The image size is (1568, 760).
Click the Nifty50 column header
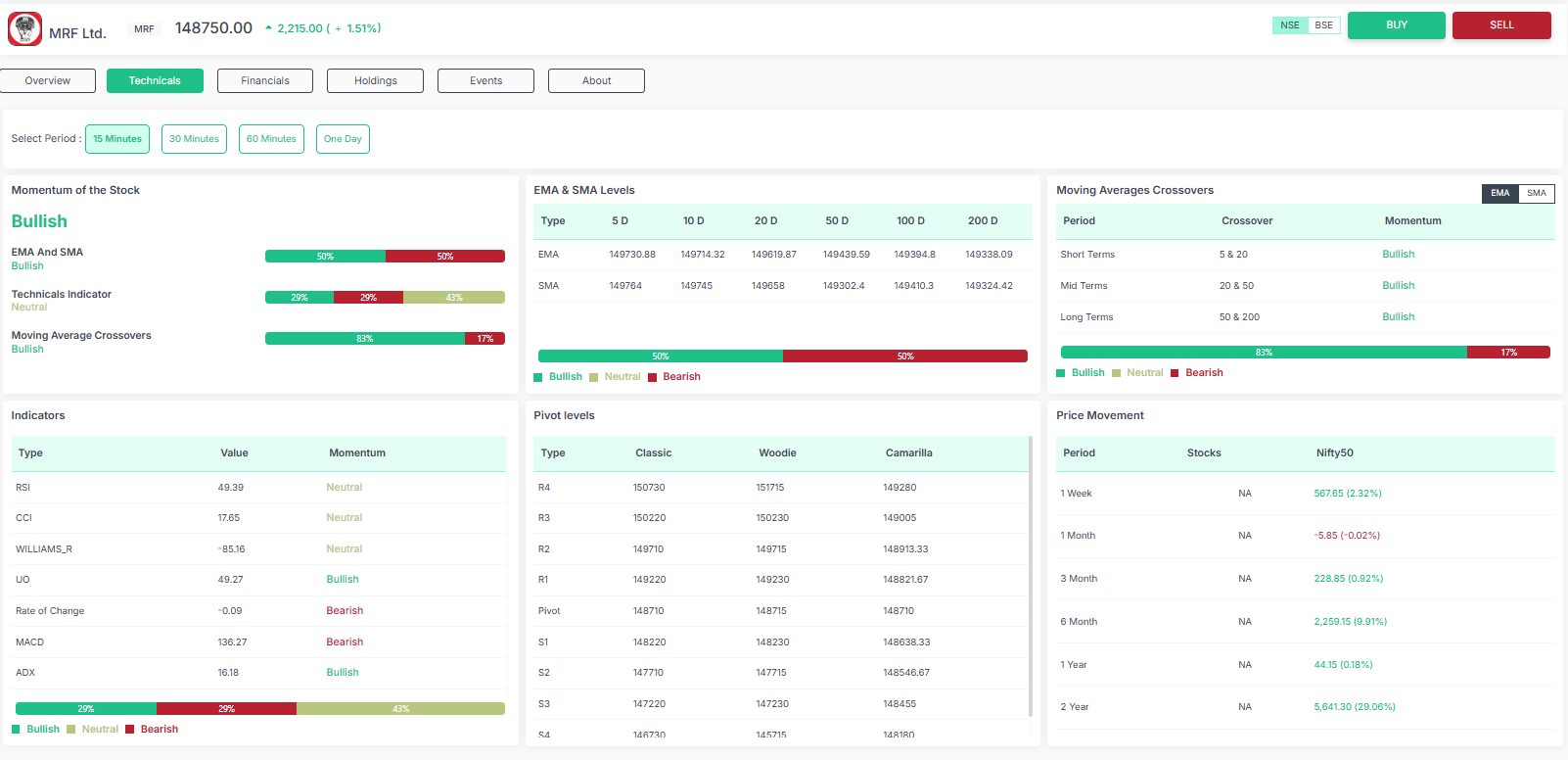(x=1334, y=453)
